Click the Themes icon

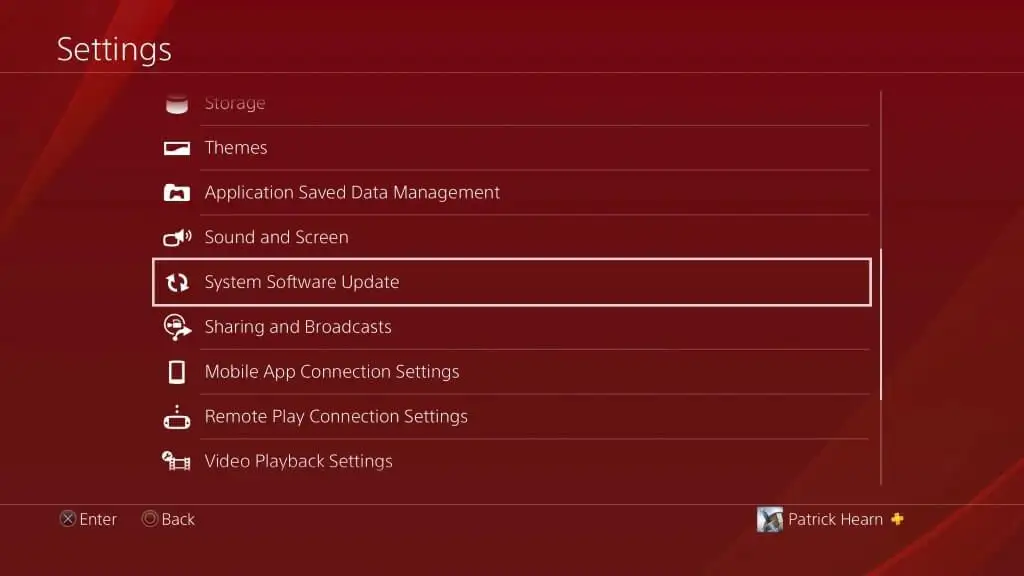tap(176, 148)
